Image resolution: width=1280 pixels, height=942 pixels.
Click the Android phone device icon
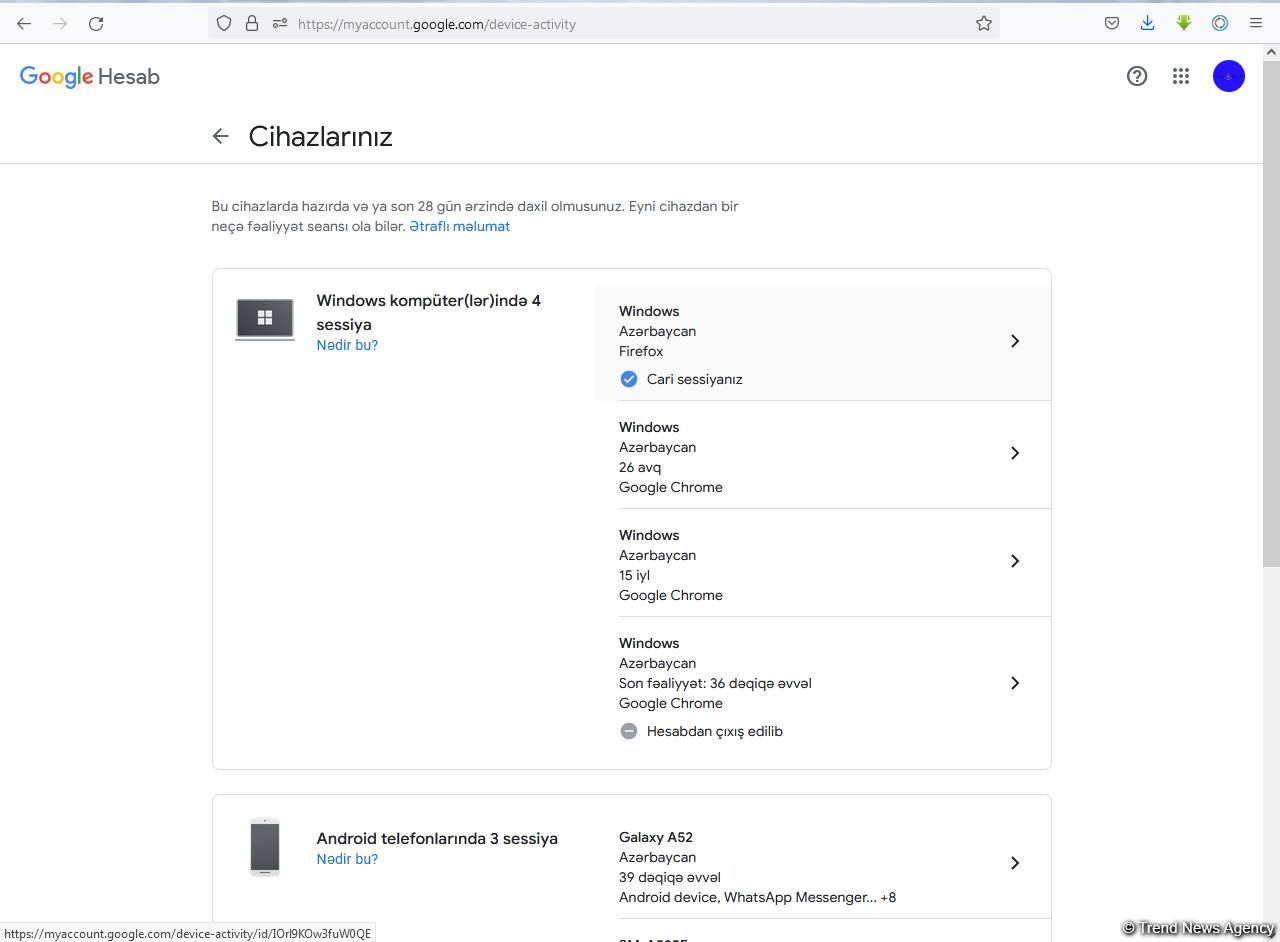(265, 847)
